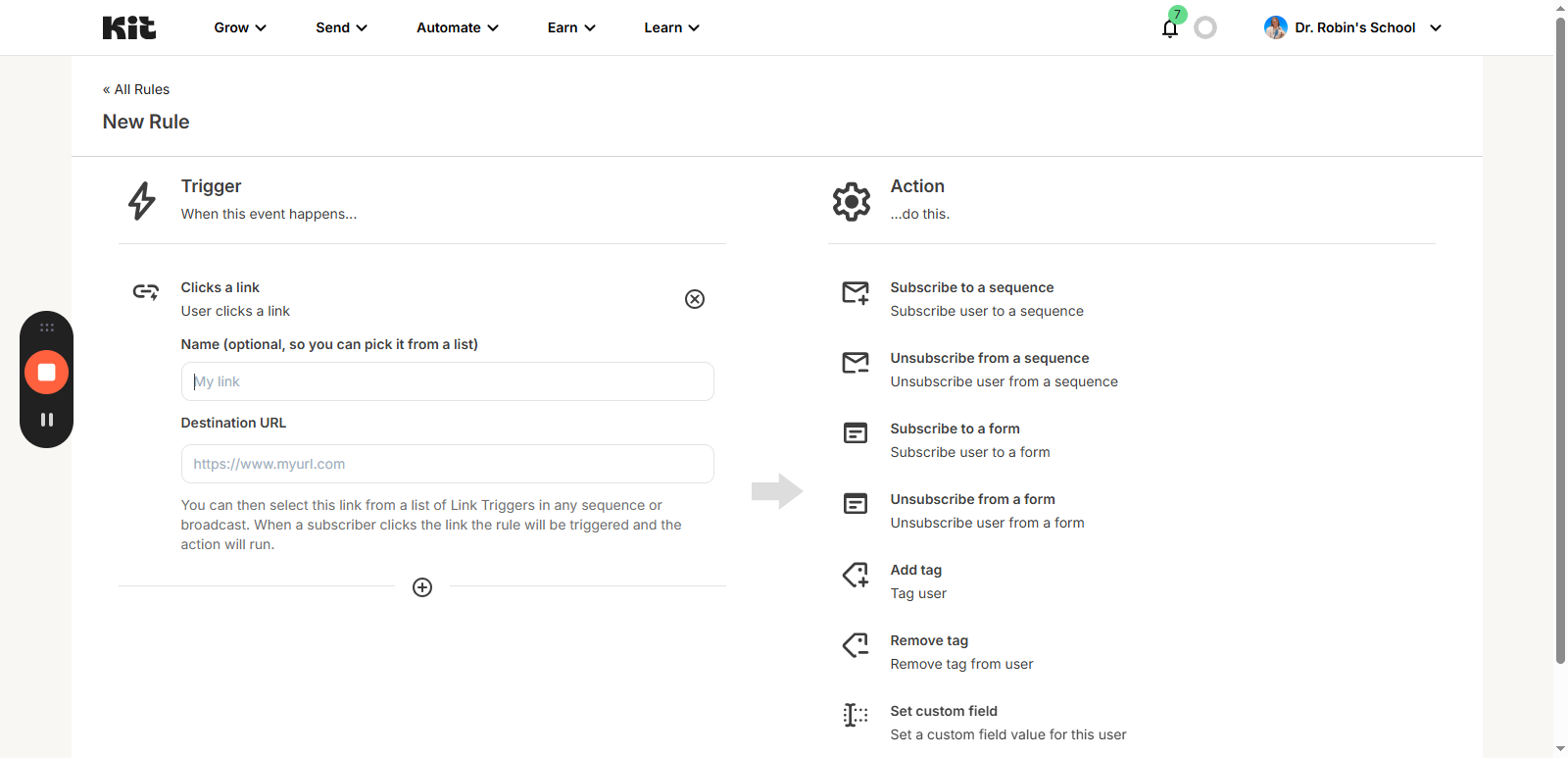Expand the Grow menu

coord(240,27)
